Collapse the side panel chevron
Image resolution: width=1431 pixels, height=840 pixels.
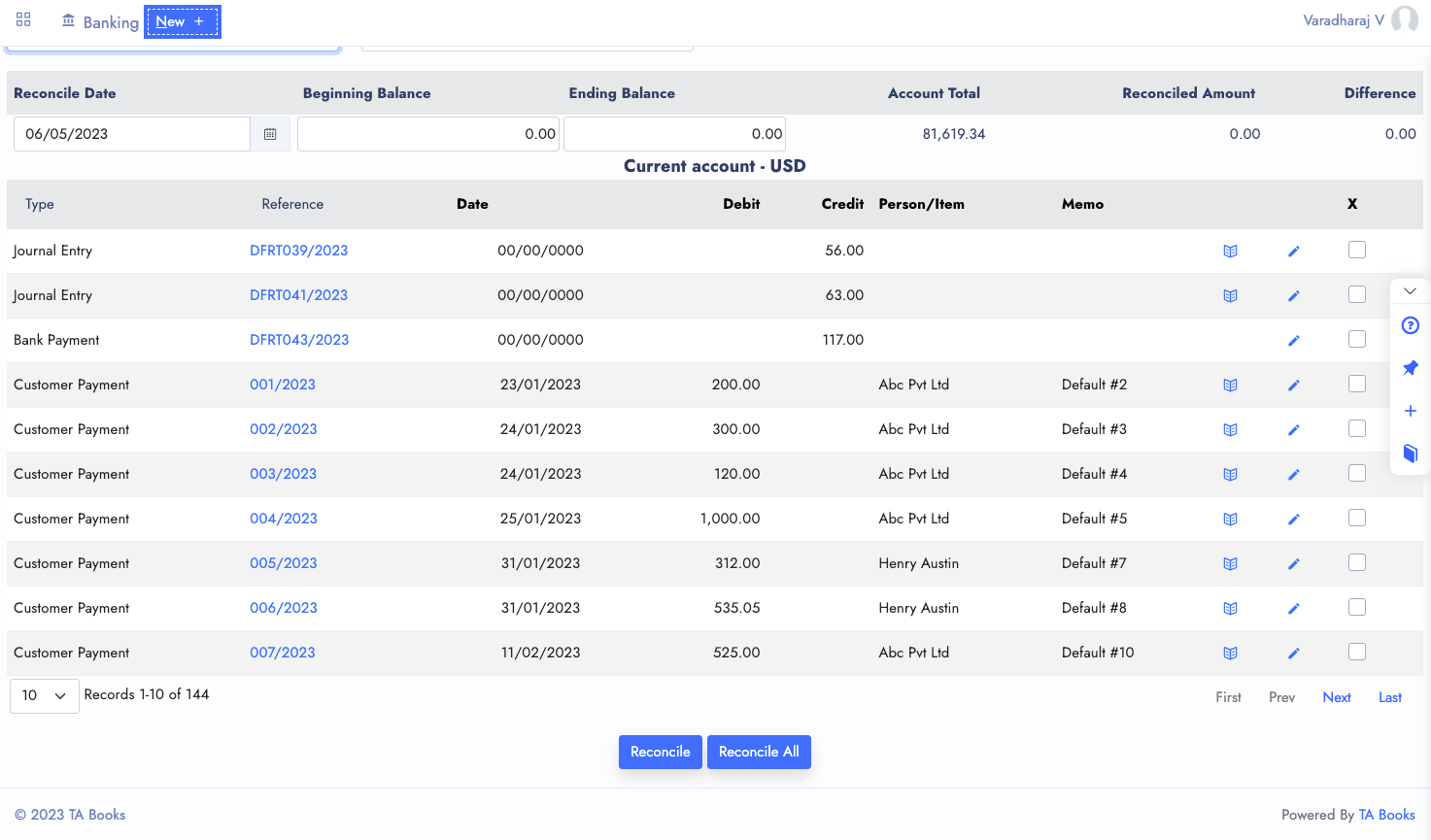[1411, 291]
